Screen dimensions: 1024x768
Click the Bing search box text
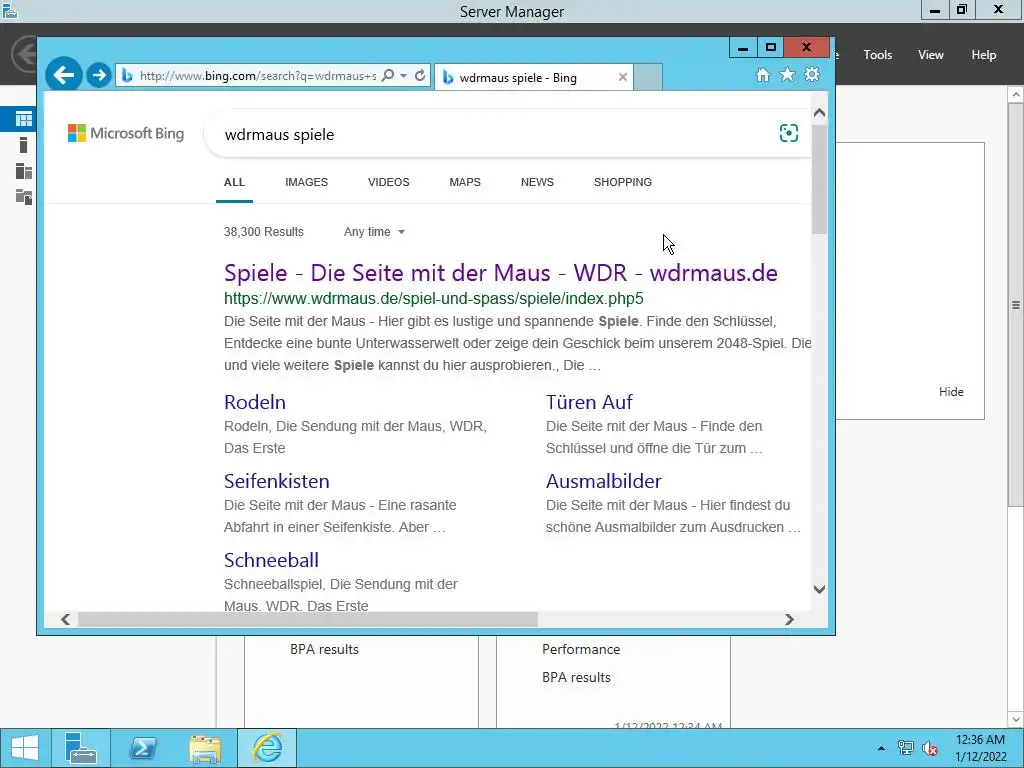(x=279, y=135)
